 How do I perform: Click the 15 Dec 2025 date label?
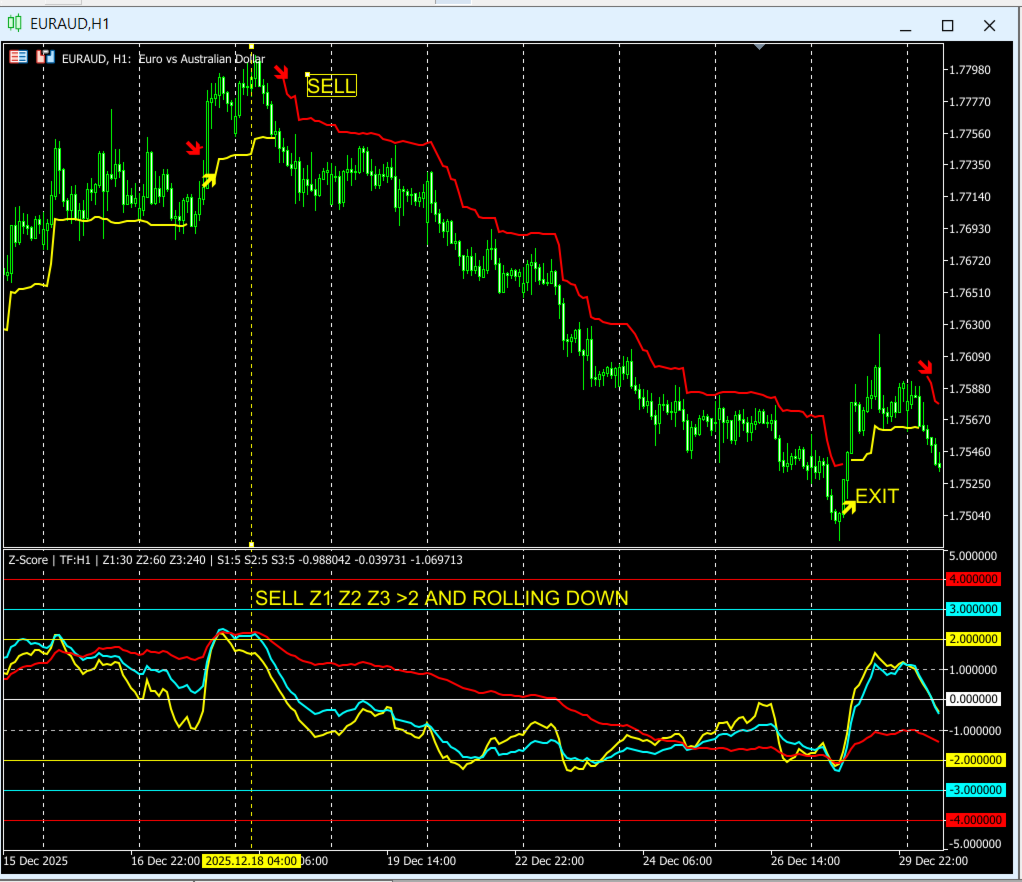tap(35, 861)
